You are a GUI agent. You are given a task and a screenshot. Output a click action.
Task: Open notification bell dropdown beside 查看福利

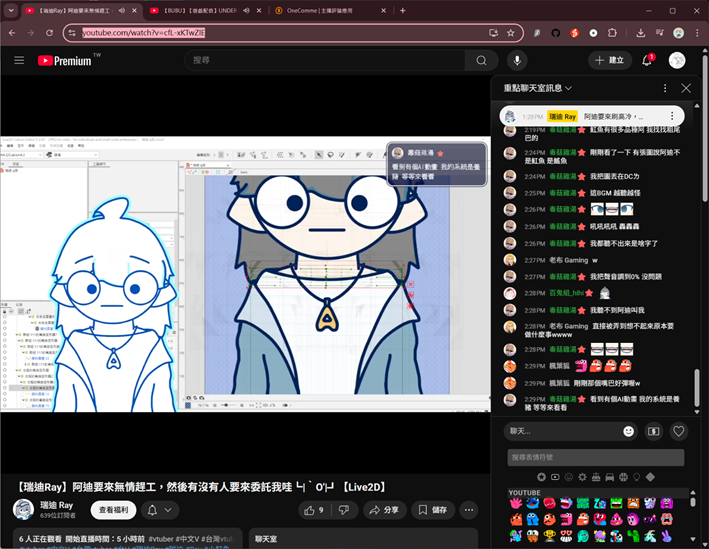pos(158,510)
